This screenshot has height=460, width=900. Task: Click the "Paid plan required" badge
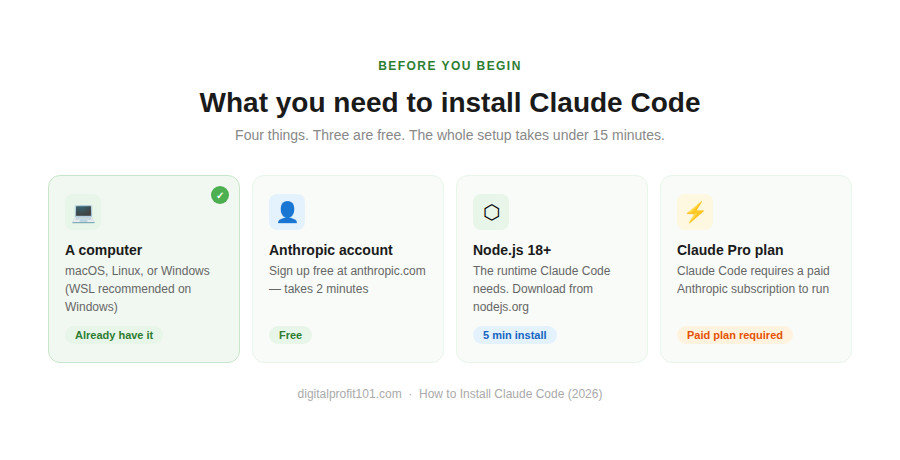[734, 335]
